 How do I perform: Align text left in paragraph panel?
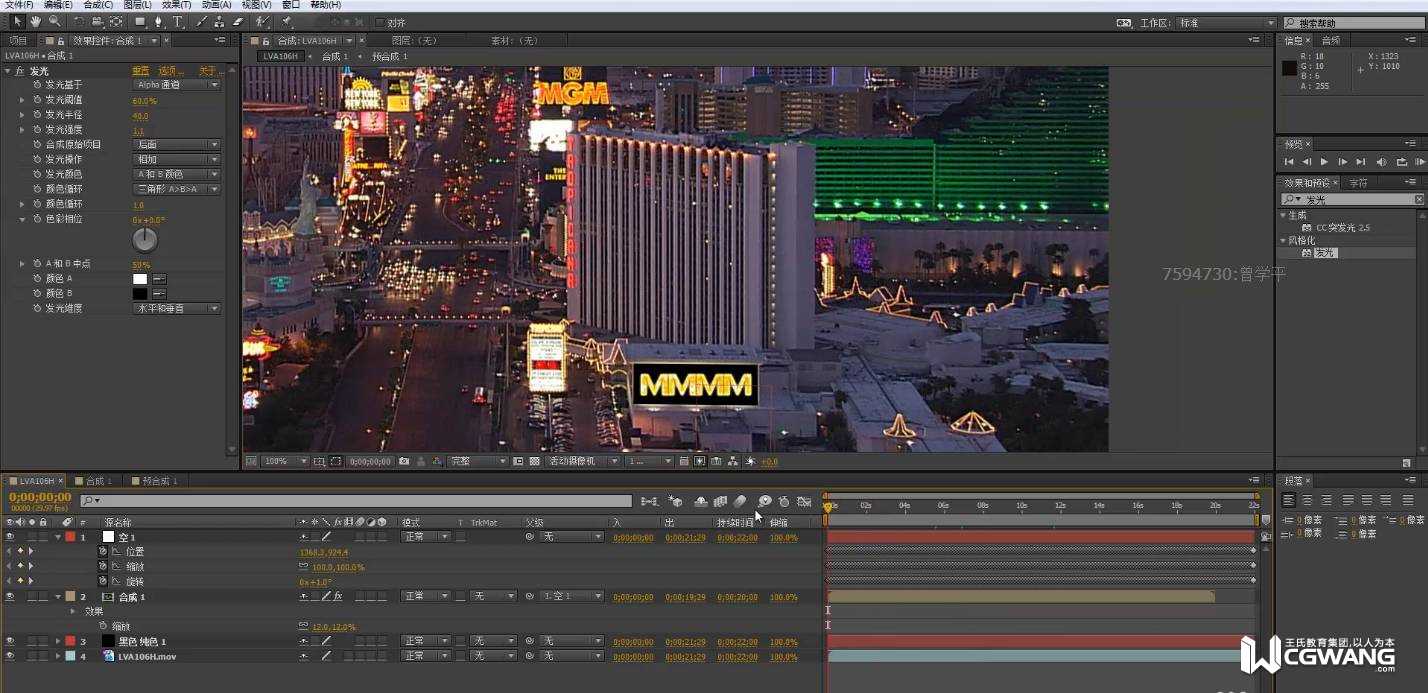point(1289,499)
